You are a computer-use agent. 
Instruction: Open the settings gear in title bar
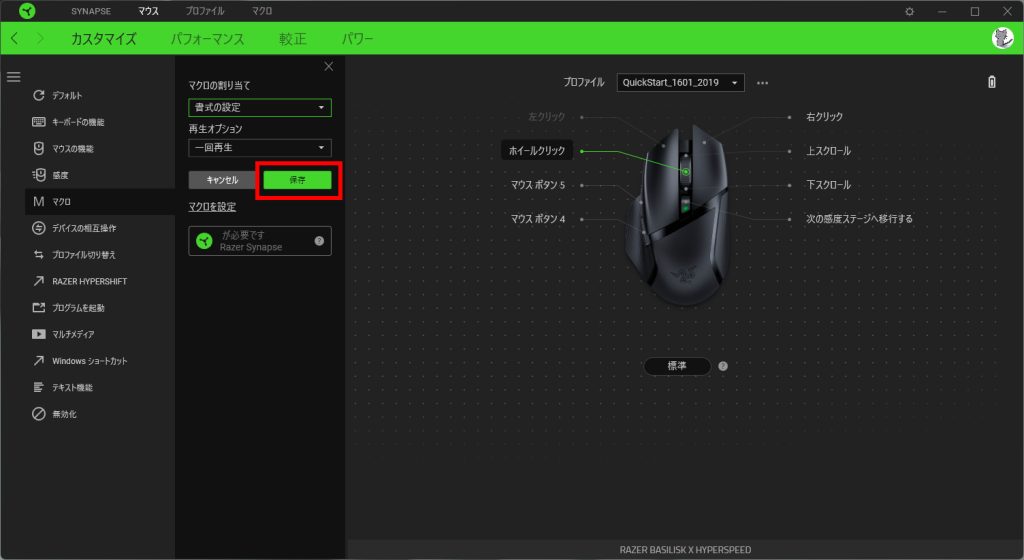(909, 11)
